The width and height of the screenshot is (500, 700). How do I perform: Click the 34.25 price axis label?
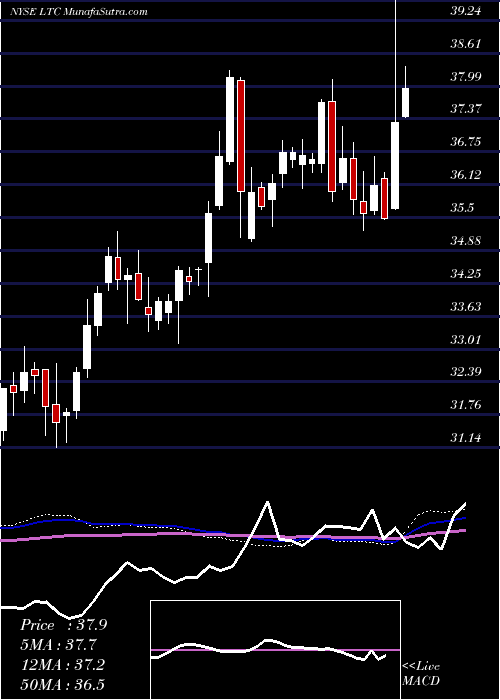pyautogui.click(x=466, y=274)
